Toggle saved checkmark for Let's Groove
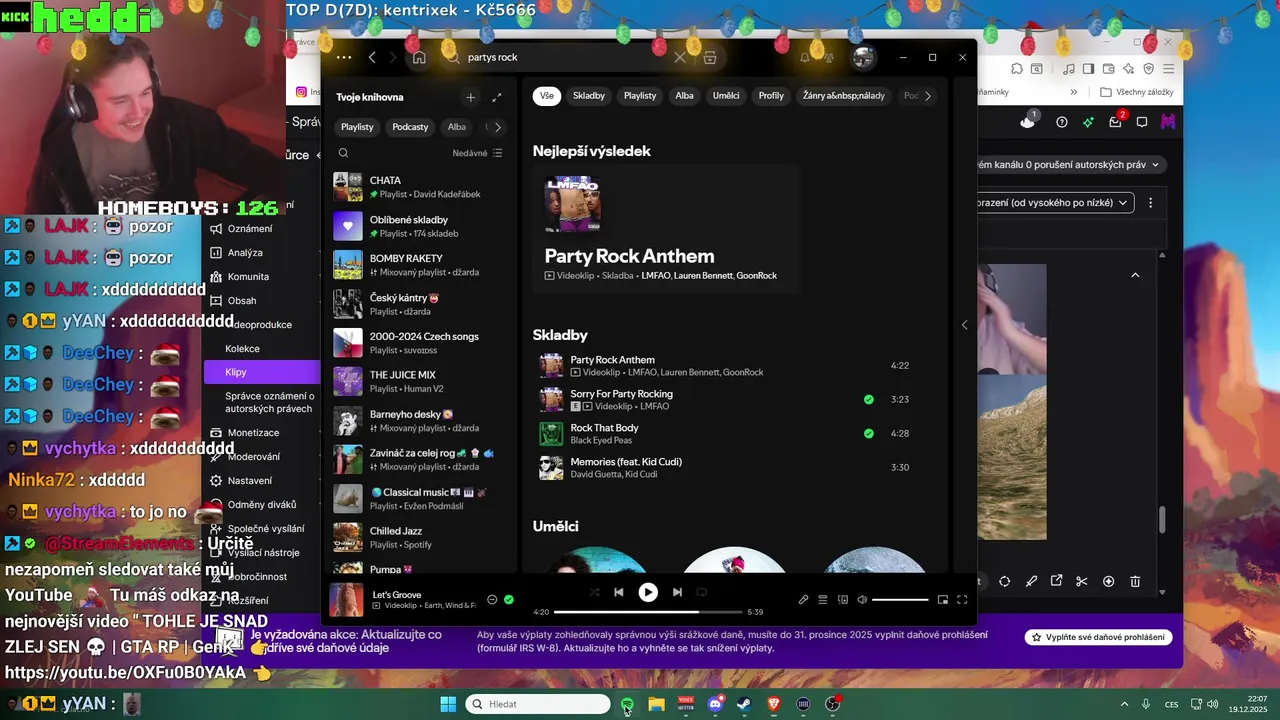This screenshot has width=1280, height=720. [x=509, y=600]
